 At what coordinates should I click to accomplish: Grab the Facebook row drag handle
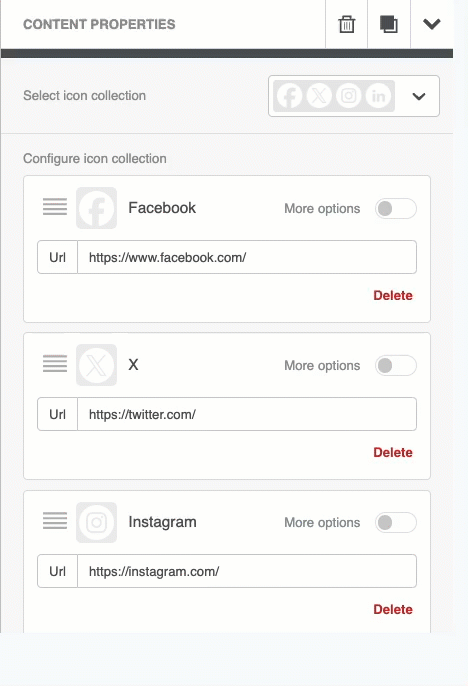pyautogui.click(x=55, y=206)
